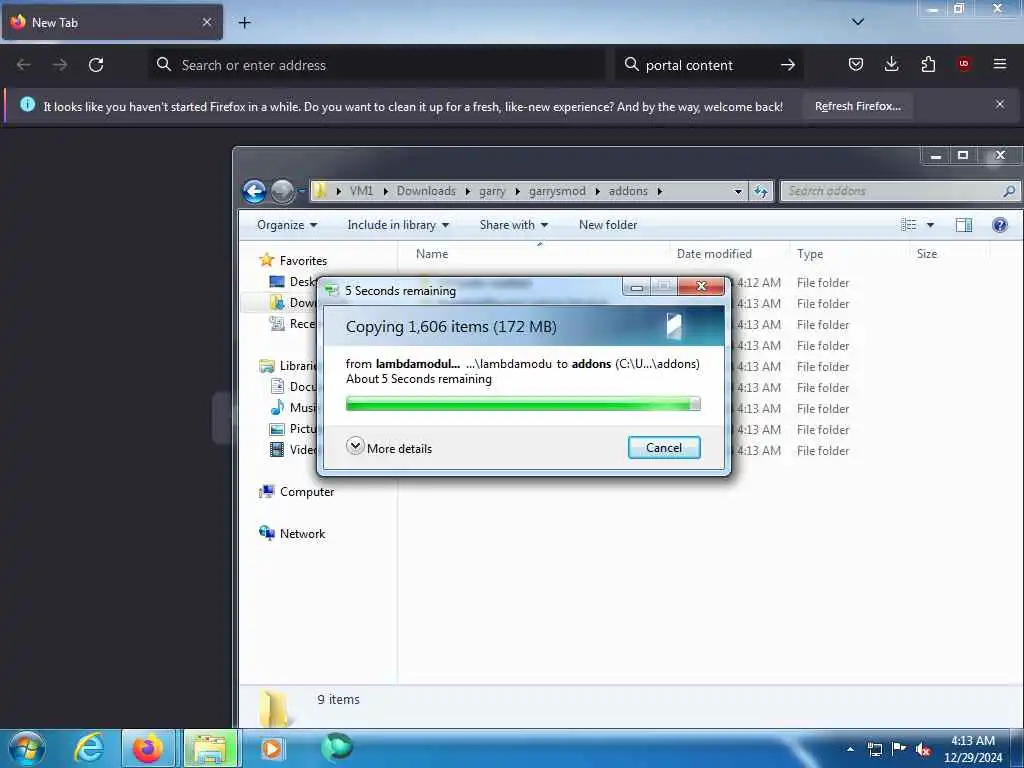The image size is (1024, 768).
Task: Click the Explorer refresh button
Action: click(x=761, y=191)
